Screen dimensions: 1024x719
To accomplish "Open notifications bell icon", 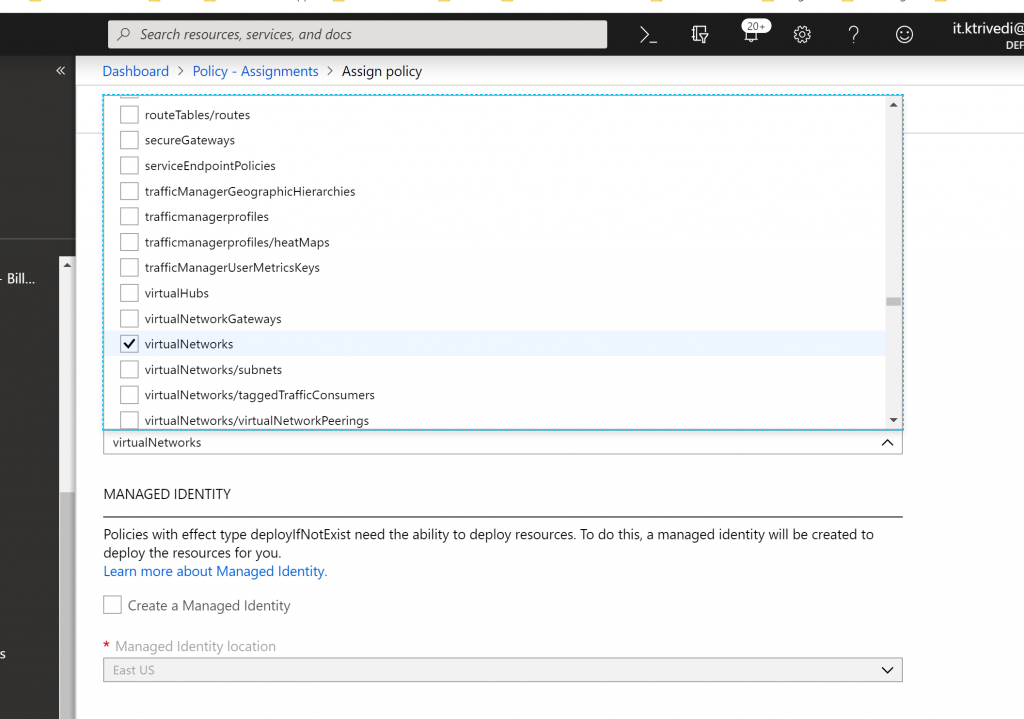I will (751, 35).
